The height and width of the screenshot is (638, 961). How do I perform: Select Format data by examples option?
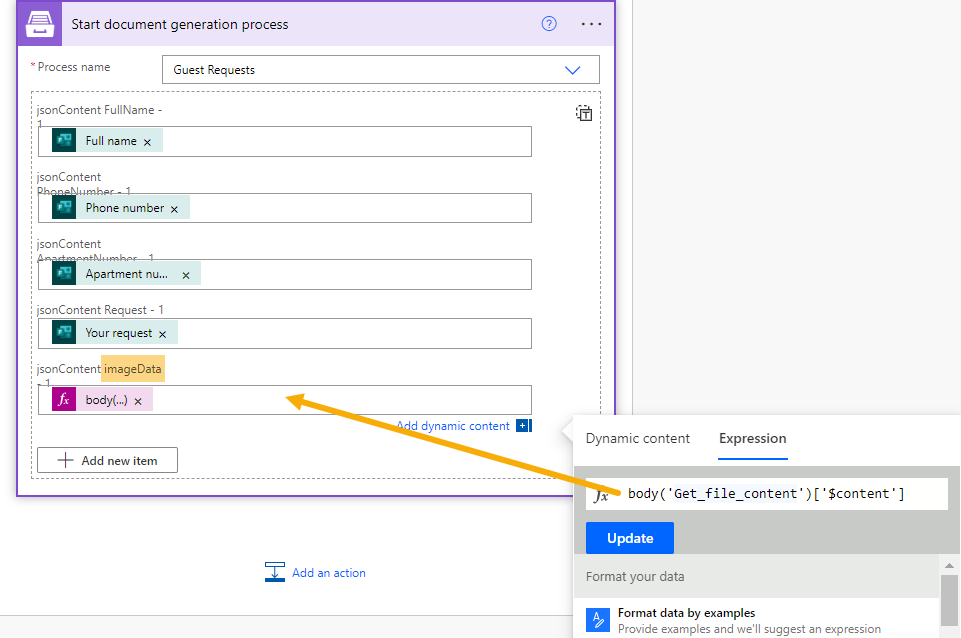click(756, 620)
